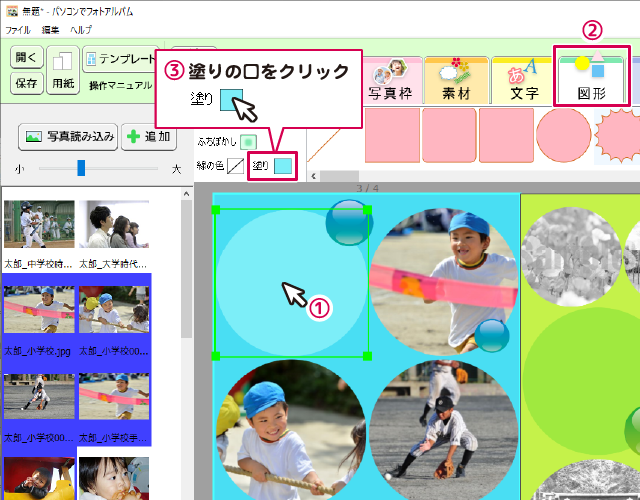Select the child on yellow toy thumbnail

click(x=39, y=478)
